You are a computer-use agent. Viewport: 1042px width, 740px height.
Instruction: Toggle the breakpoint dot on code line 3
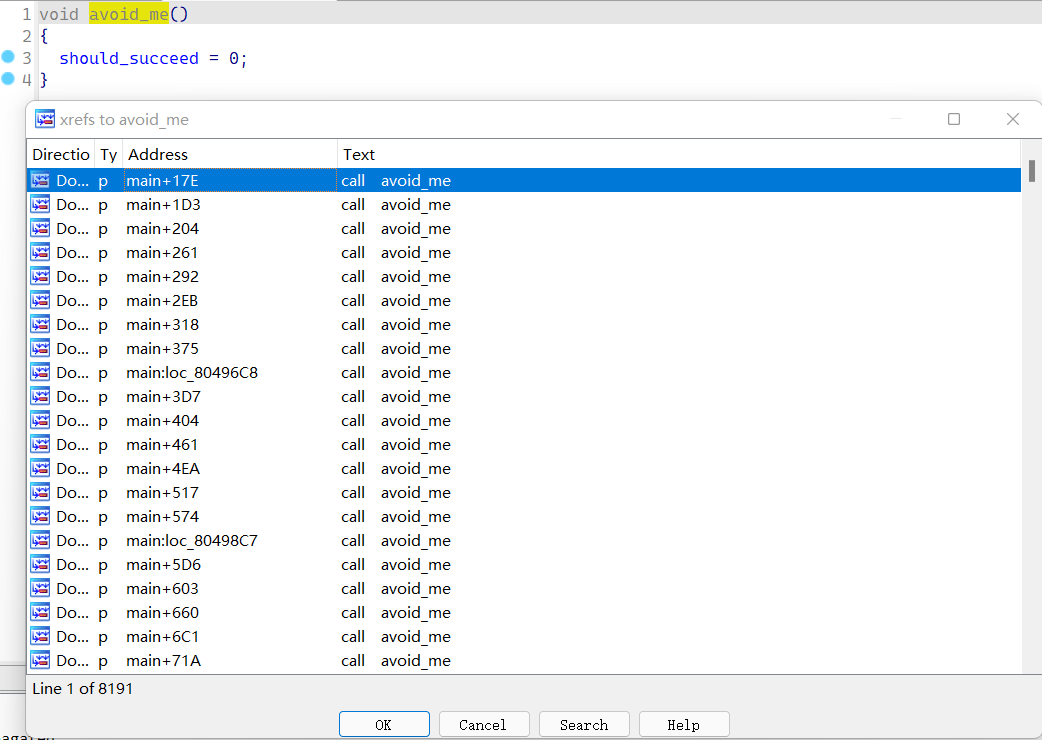coord(8,57)
